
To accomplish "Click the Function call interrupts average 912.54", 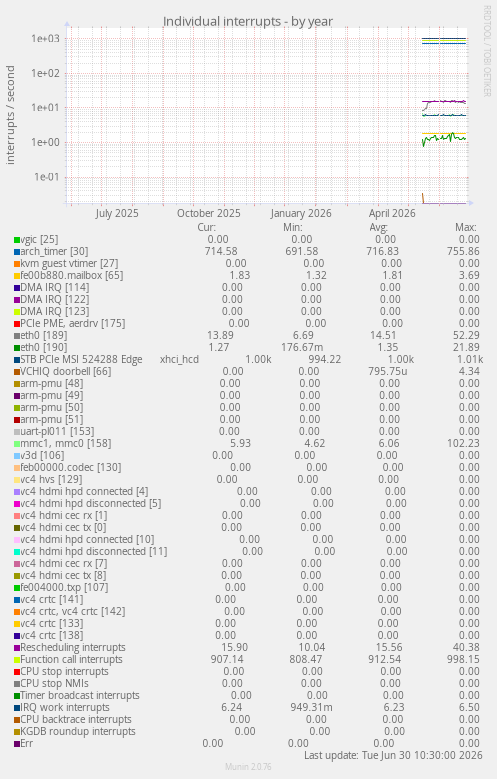I will 385,659.
